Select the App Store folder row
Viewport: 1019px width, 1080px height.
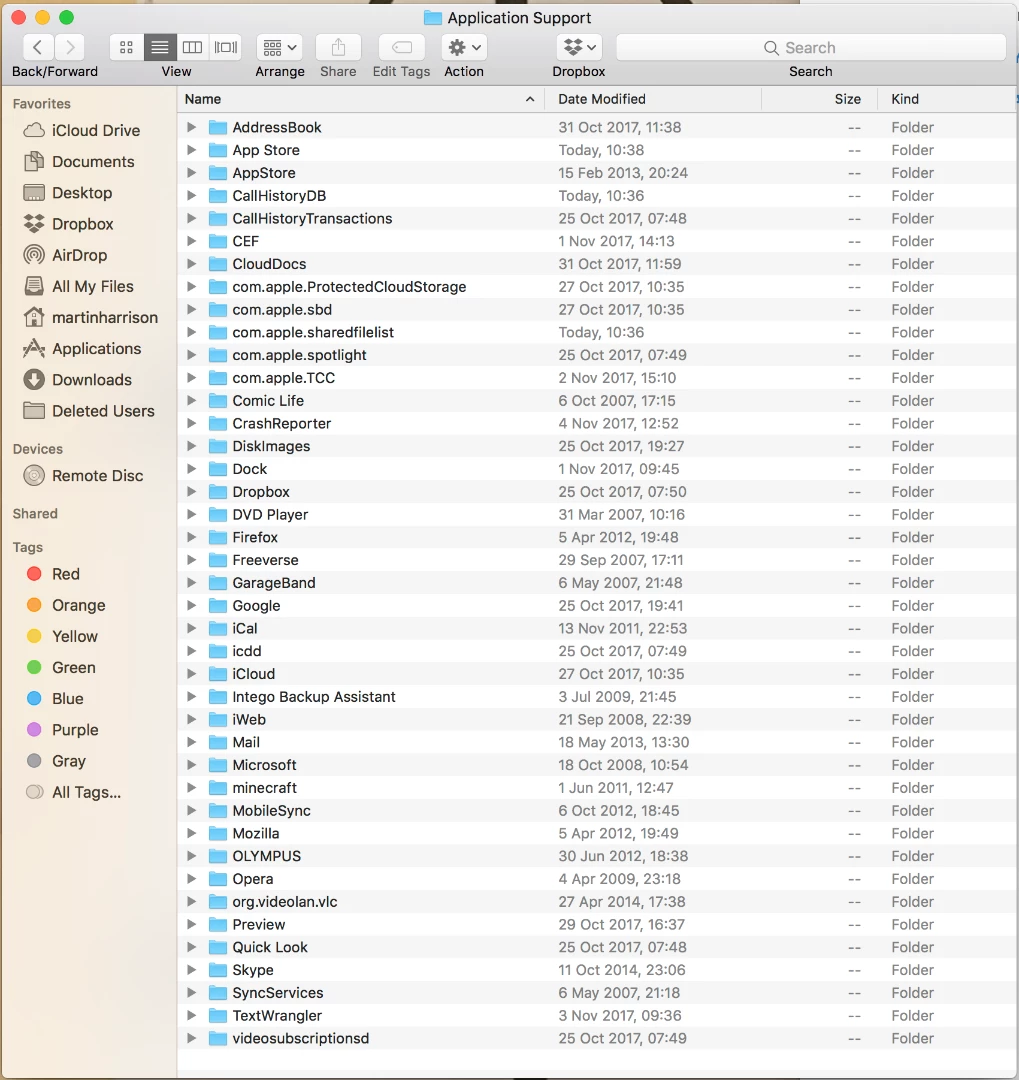[597, 149]
